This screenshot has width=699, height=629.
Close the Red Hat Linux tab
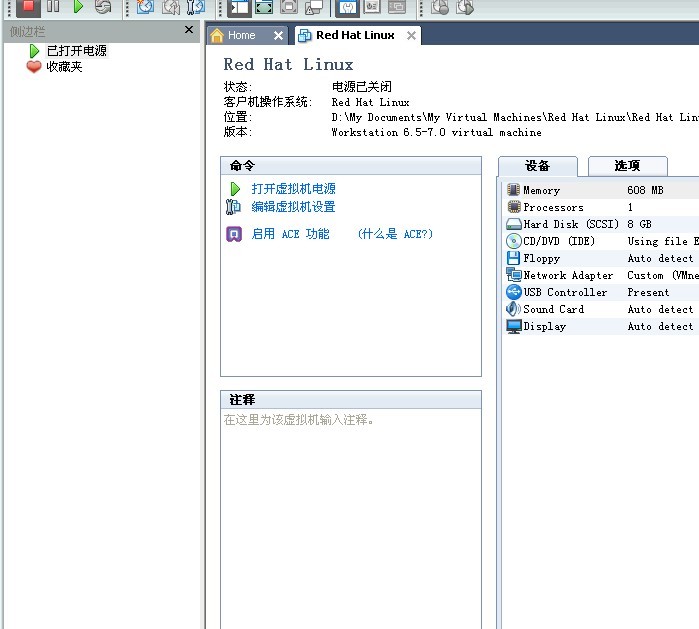click(x=411, y=35)
